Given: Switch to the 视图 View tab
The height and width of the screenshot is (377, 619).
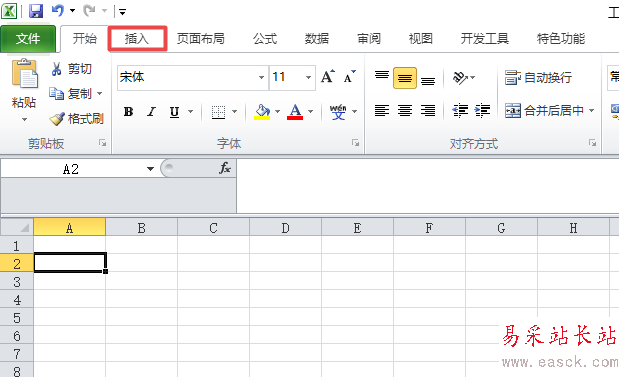Looking at the screenshot, I should 421,39.
